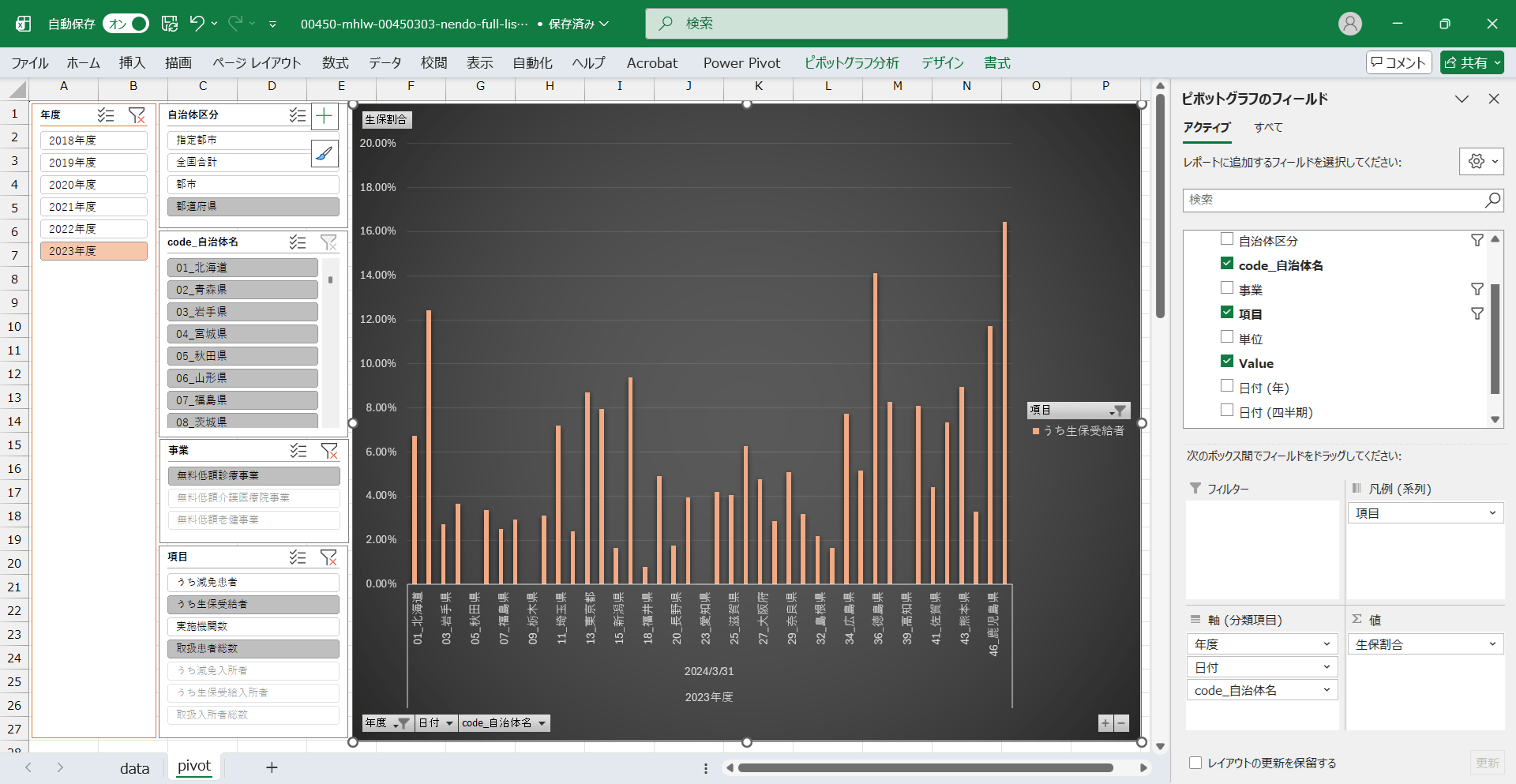Open the 年度 axis field dropdown
Image resolution: width=1516 pixels, height=784 pixels.
1326,644
